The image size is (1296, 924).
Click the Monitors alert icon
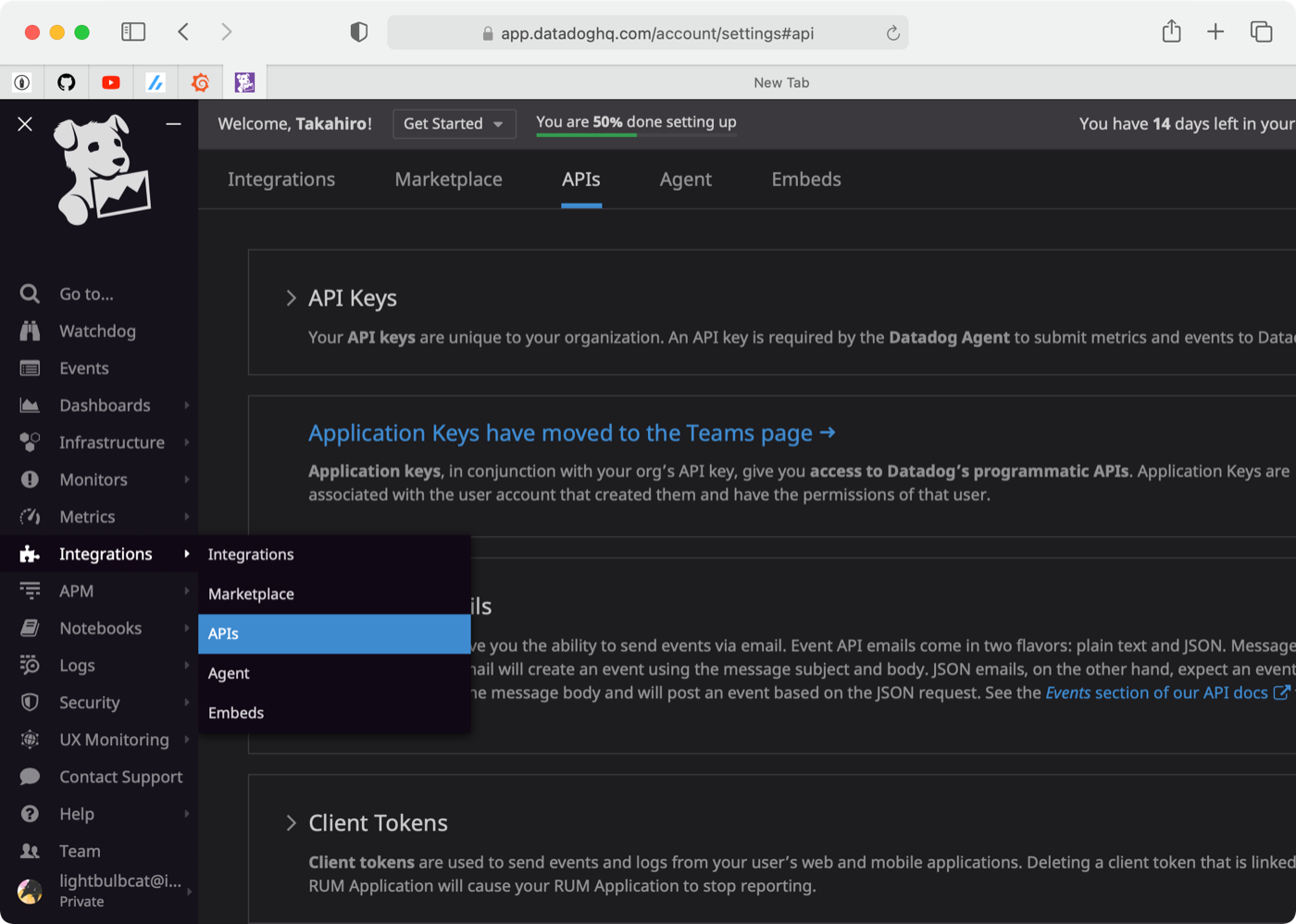[30, 479]
